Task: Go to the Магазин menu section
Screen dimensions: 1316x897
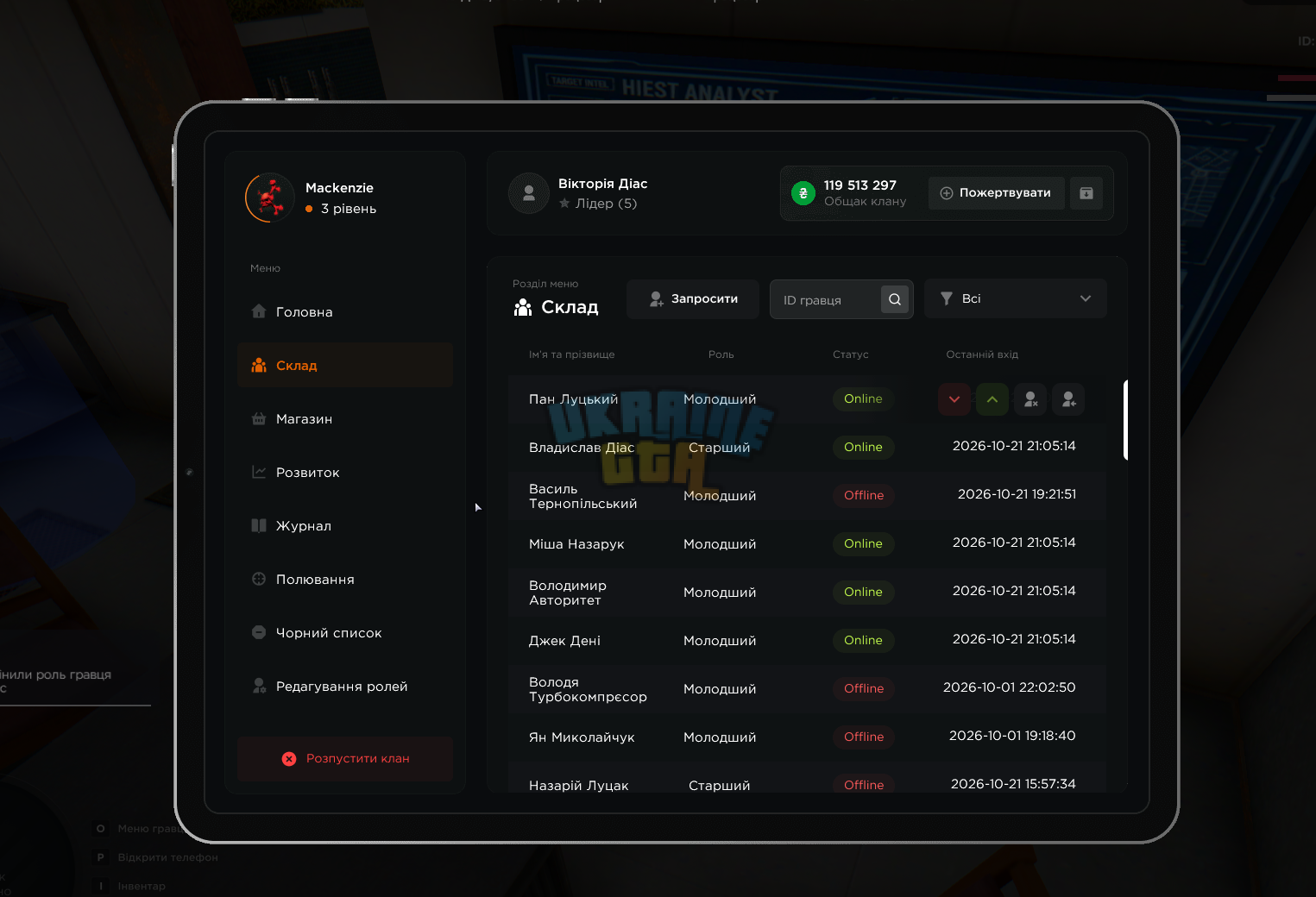Action: 345,419
